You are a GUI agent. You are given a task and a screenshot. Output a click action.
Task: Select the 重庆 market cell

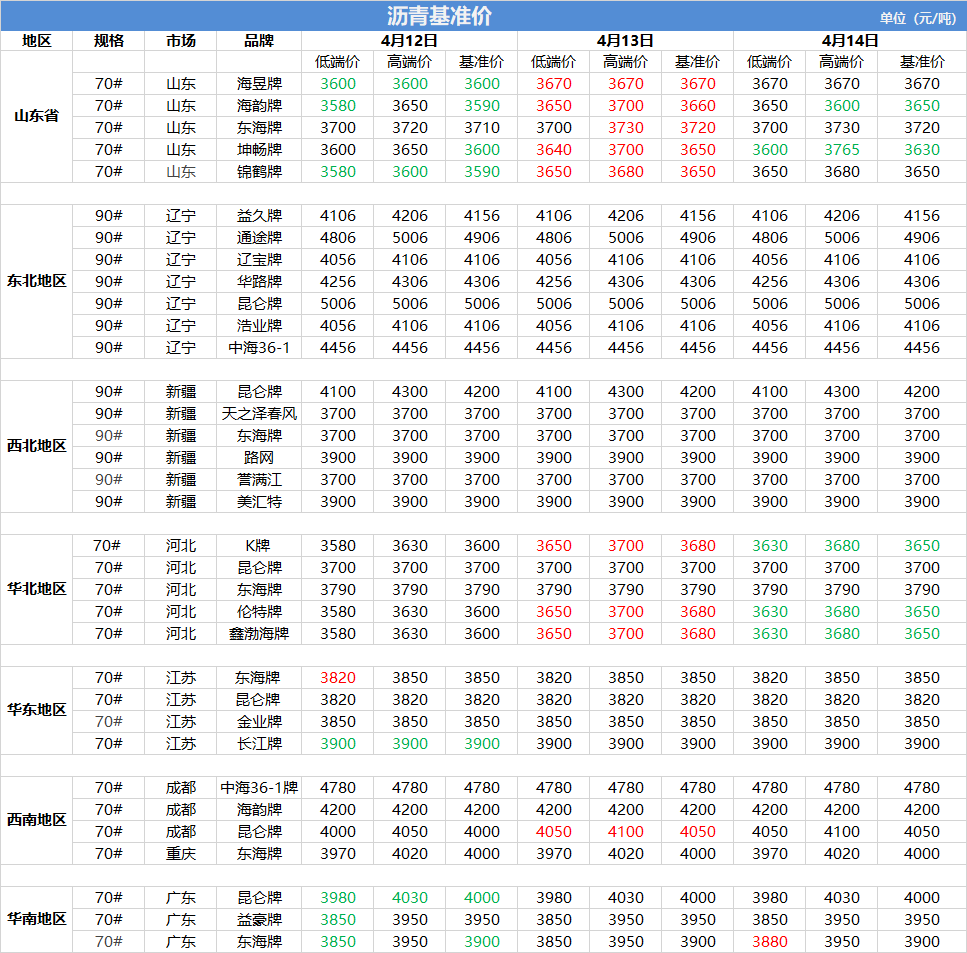[181, 853]
